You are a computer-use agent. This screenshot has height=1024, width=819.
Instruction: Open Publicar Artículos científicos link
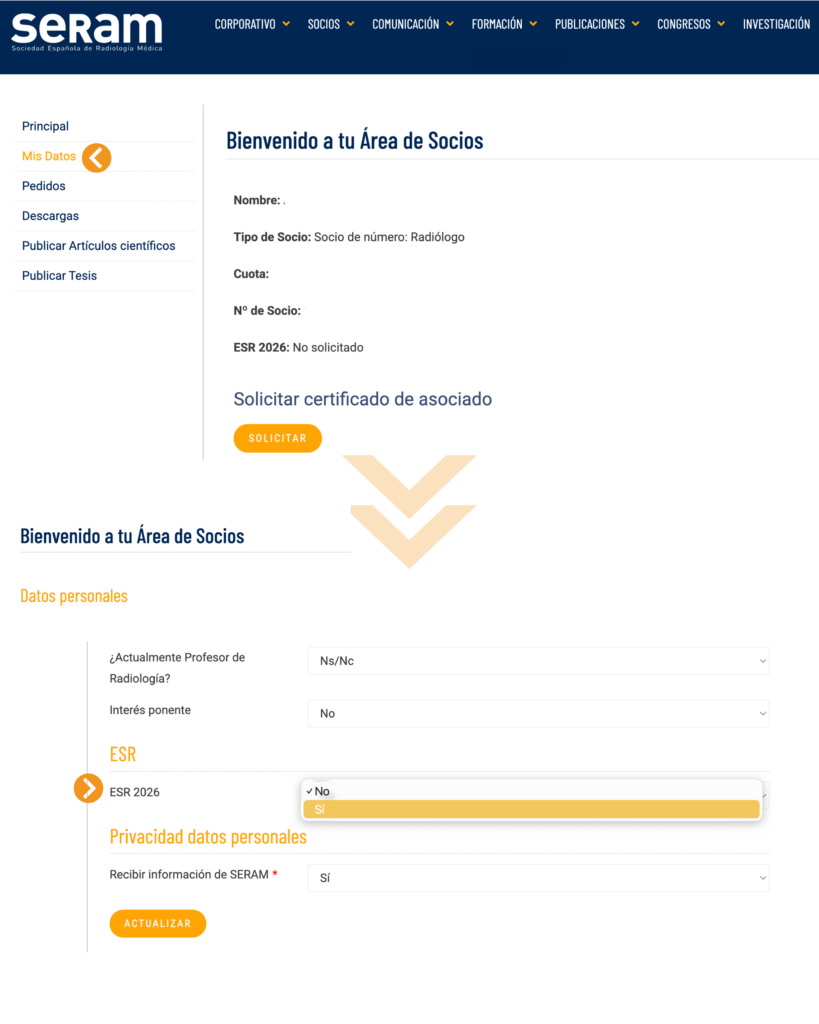click(99, 246)
